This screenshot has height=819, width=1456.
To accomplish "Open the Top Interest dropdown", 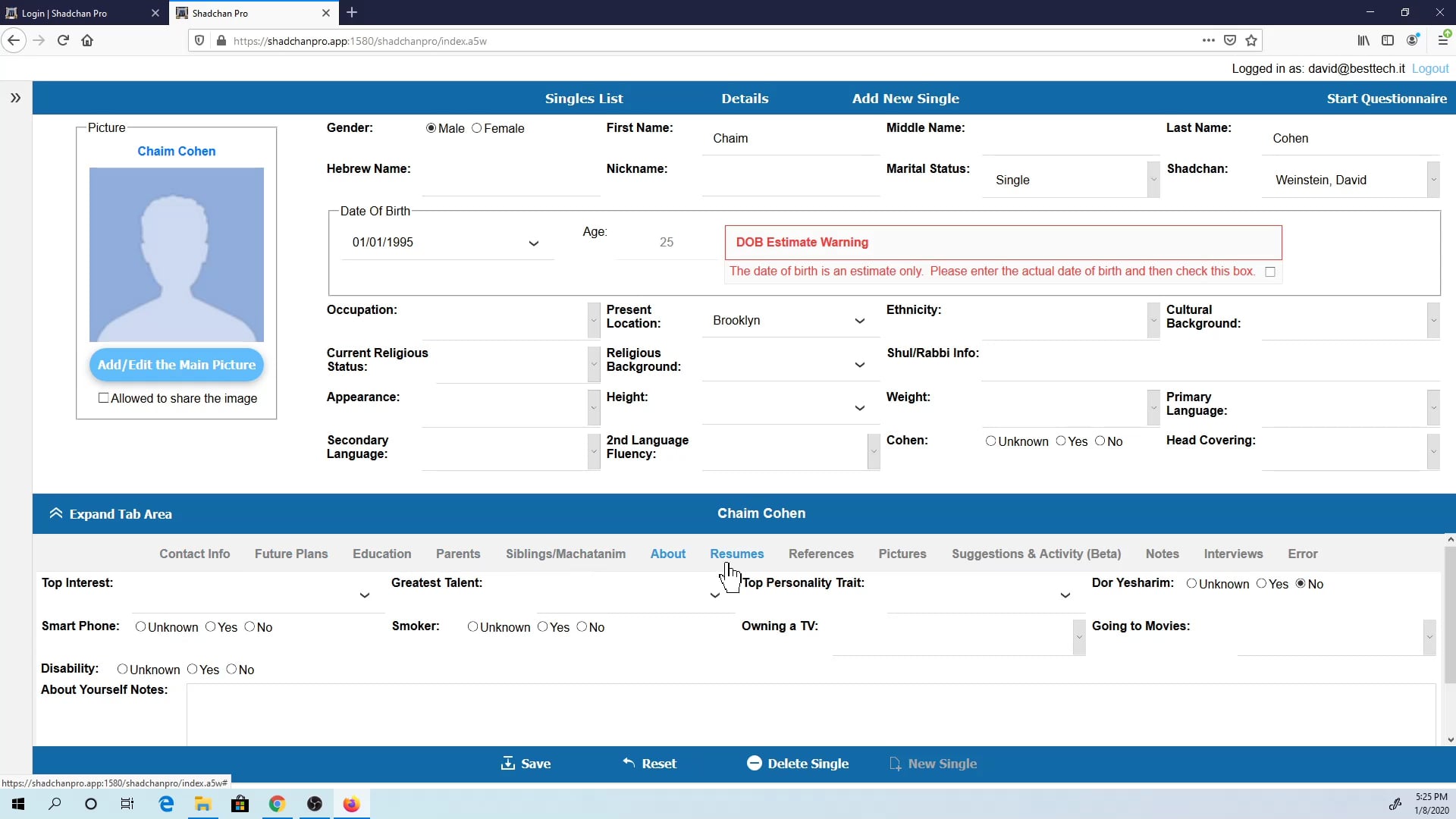I will point(364,595).
